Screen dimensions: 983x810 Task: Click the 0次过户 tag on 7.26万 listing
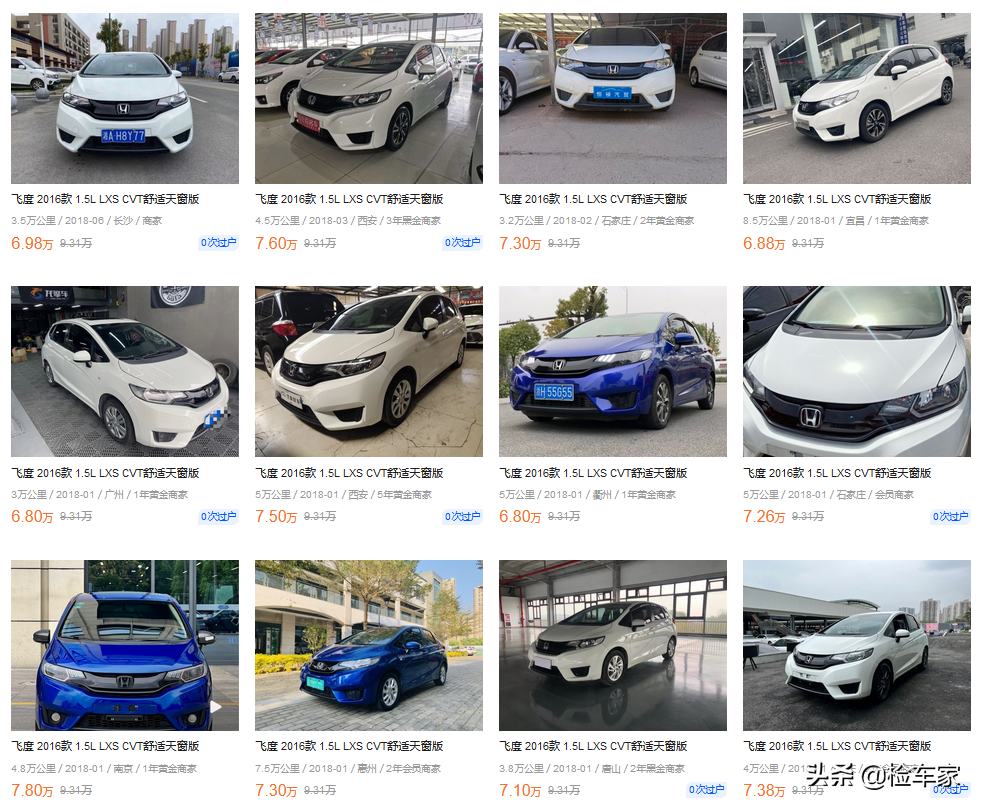[x=950, y=516]
